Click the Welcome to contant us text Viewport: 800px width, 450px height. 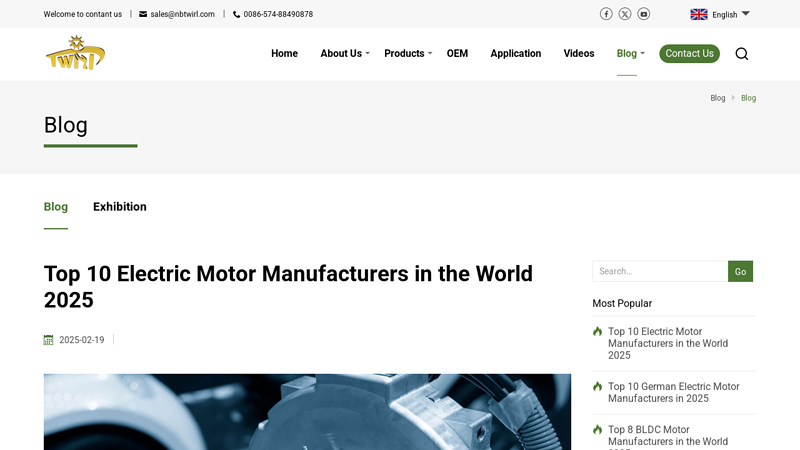(83, 14)
